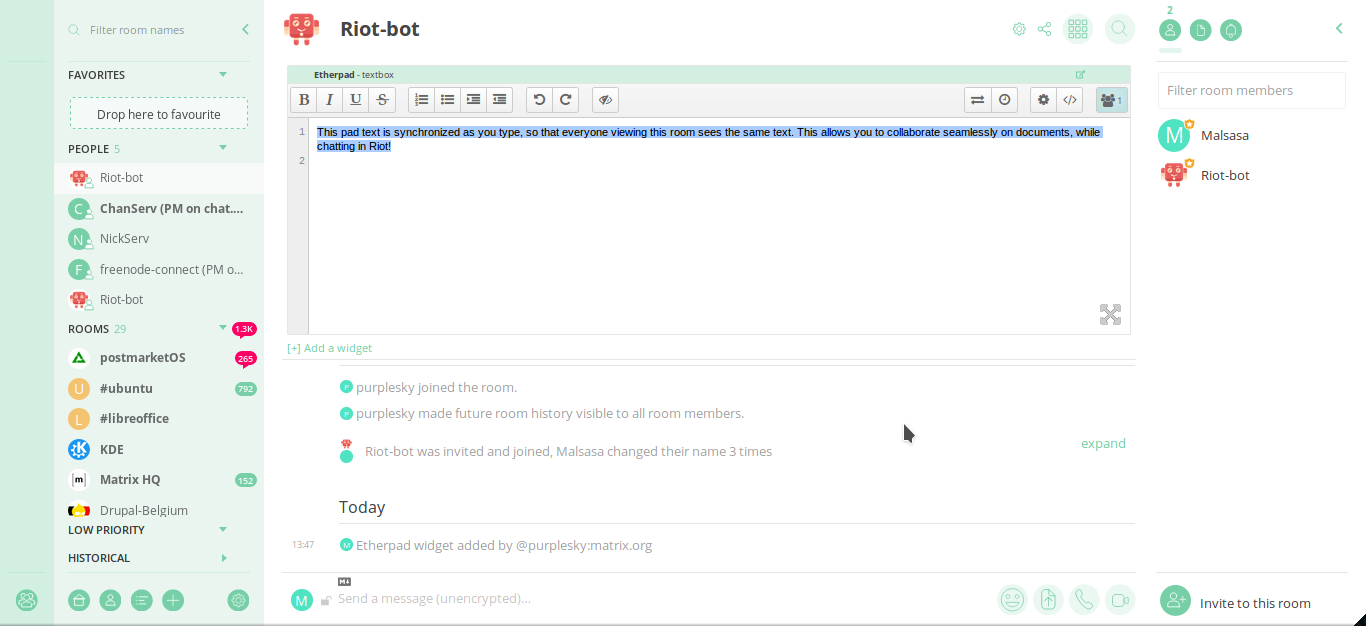The width and height of the screenshot is (1366, 626).
Task: Show users on this pad
Action: (1111, 100)
